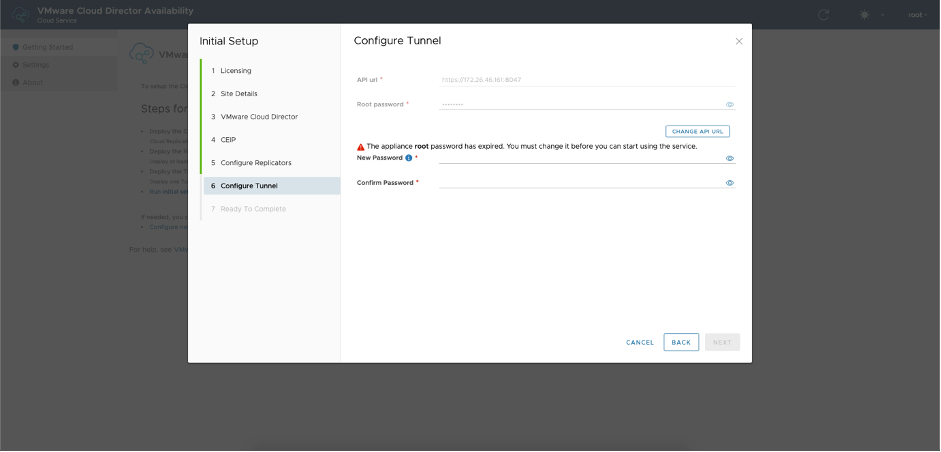Click the red warning triangle icon
This screenshot has width=941, height=452.
tap(361, 147)
